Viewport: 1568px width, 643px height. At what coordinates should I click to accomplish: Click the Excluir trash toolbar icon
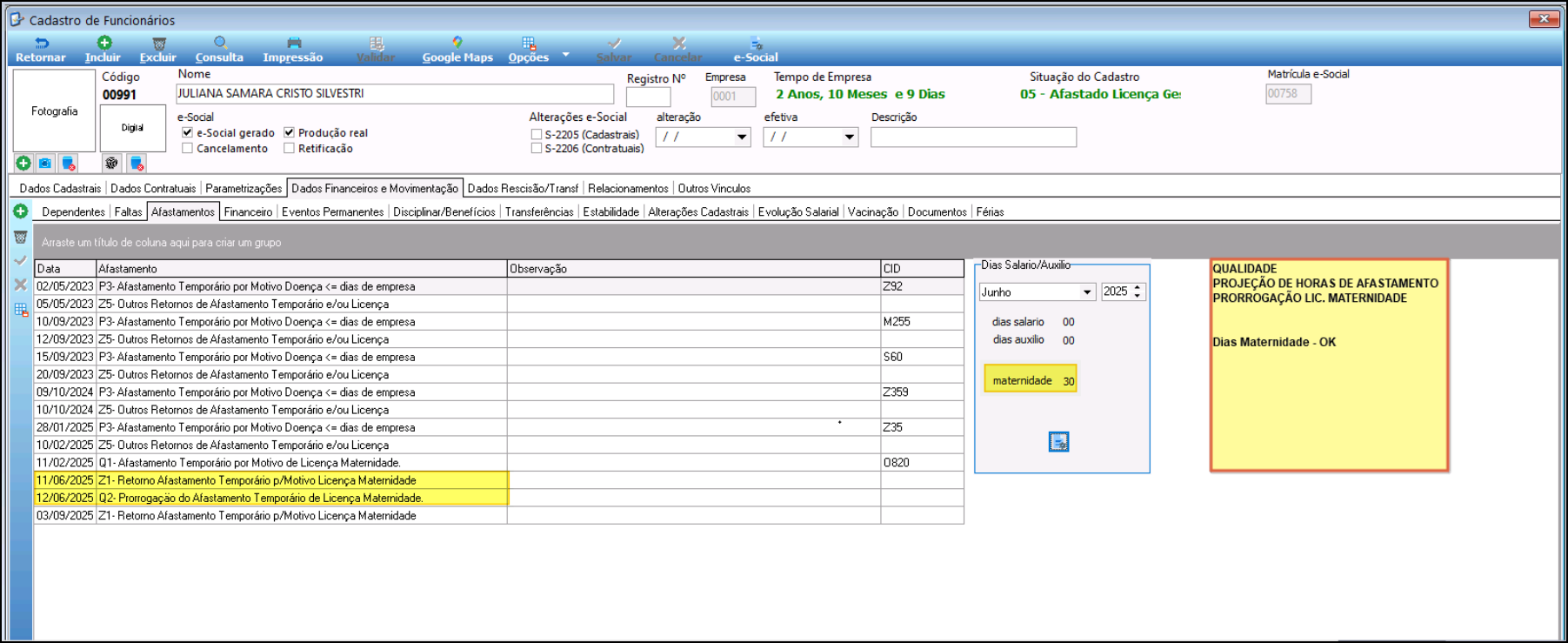[159, 44]
